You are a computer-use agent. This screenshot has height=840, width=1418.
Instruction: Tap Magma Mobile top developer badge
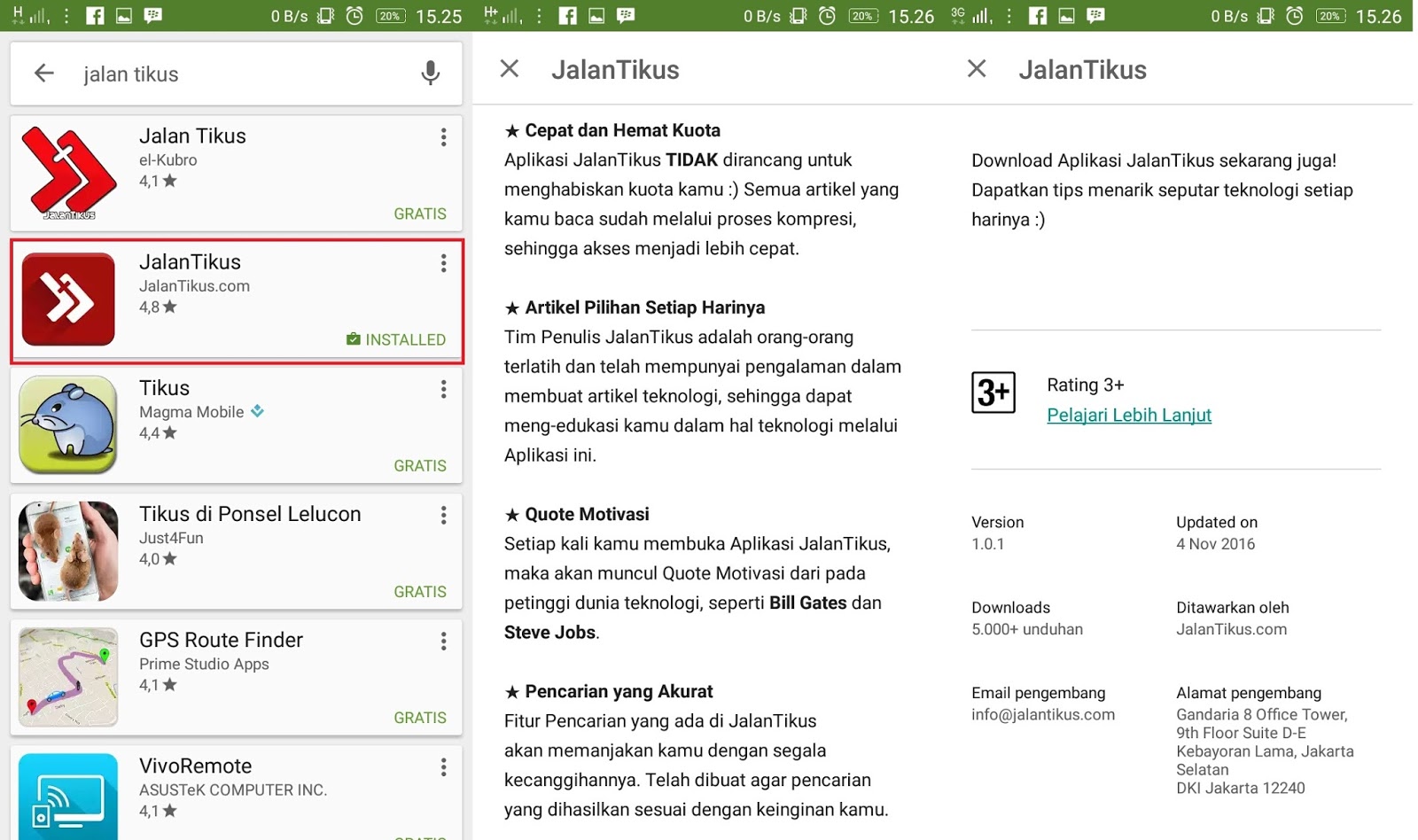[x=257, y=411]
